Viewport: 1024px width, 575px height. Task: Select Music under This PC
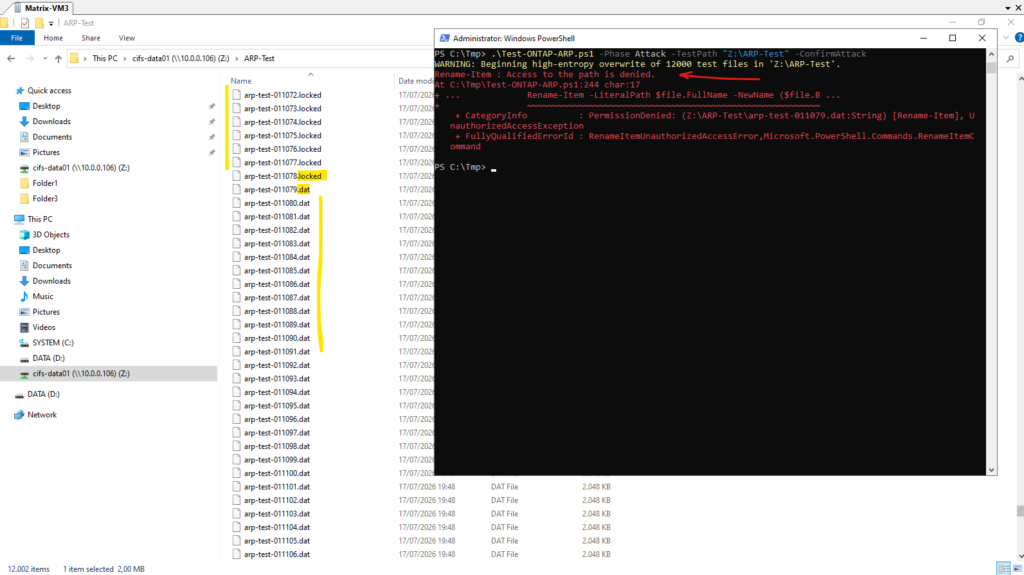42,296
